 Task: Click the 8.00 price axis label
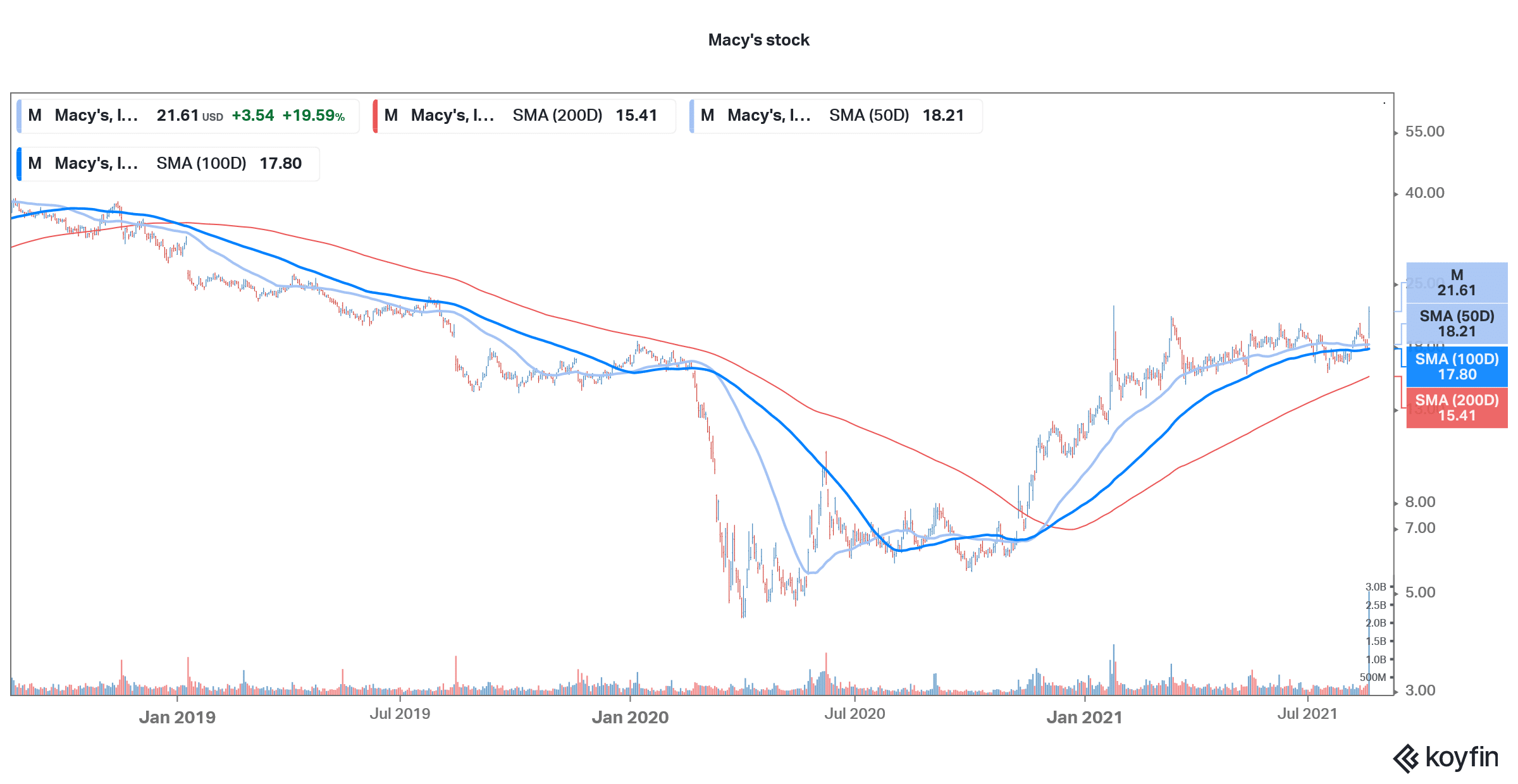pos(1420,502)
